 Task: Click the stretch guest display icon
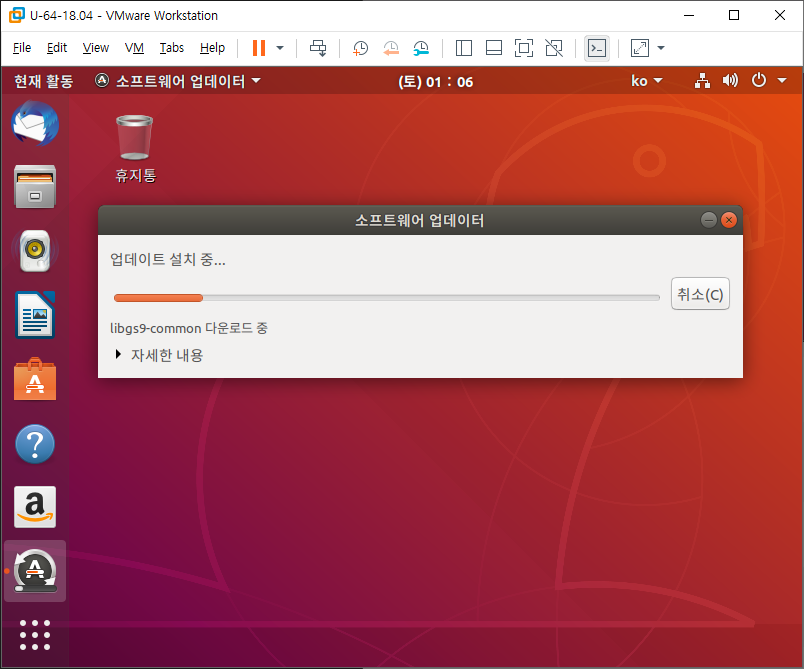coord(639,48)
